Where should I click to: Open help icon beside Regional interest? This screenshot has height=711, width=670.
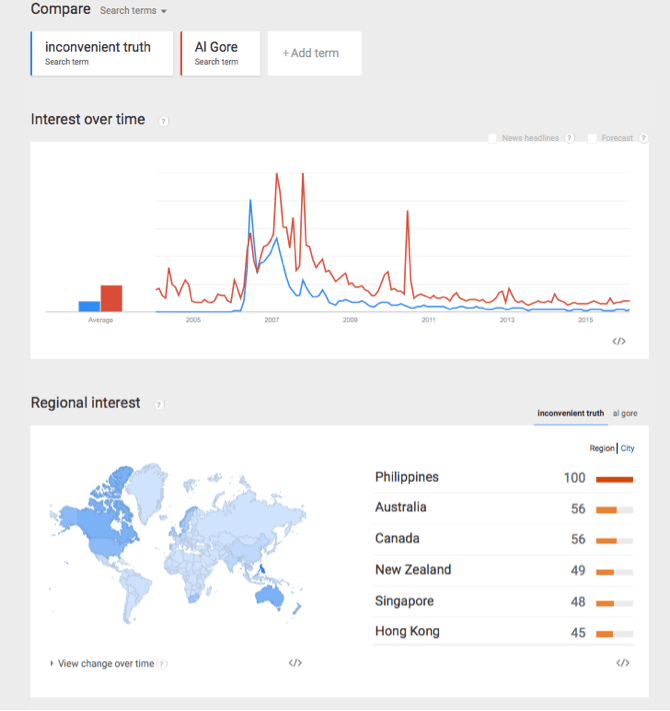(159, 404)
